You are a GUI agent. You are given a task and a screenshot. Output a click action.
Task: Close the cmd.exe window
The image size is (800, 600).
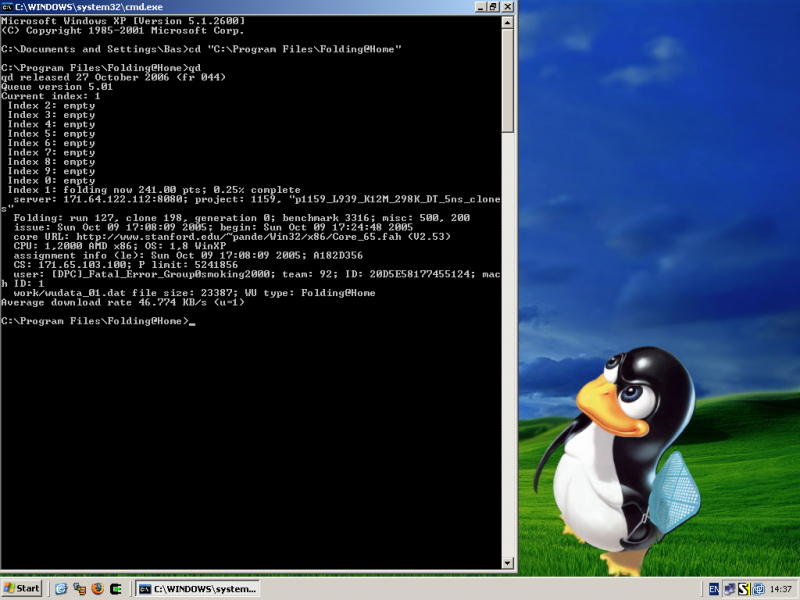pyautogui.click(x=508, y=7)
